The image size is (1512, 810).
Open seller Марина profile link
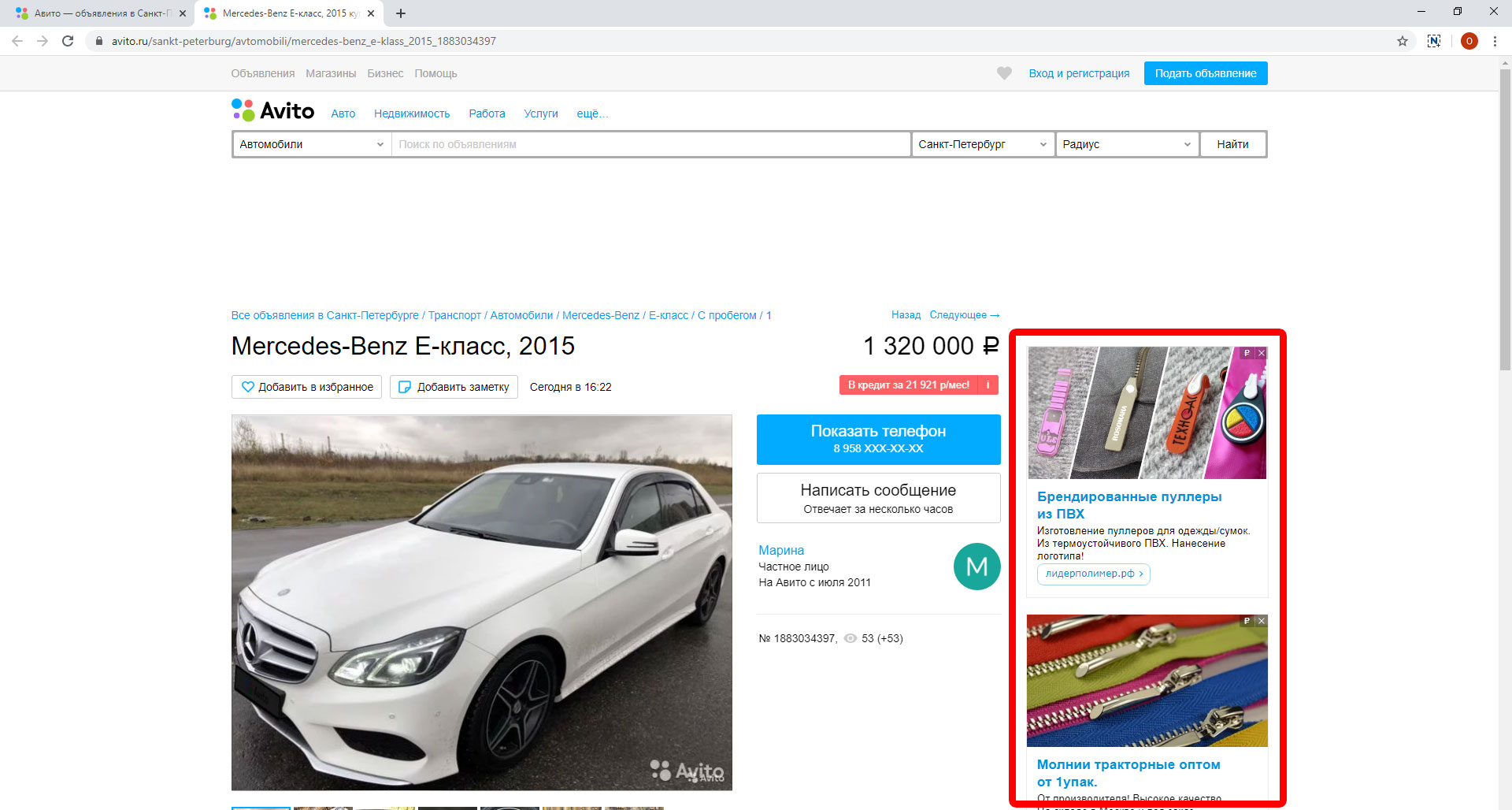(x=781, y=550)
